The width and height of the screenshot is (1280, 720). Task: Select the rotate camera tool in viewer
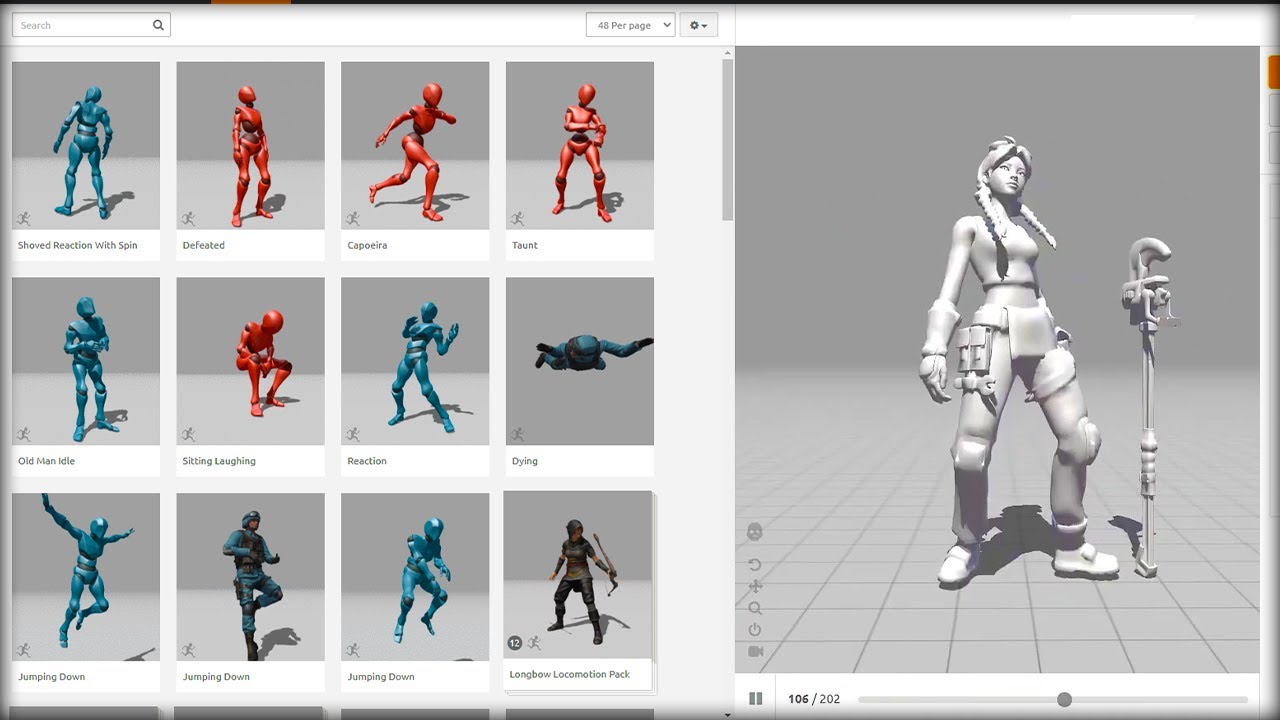(x=755, y=565)
